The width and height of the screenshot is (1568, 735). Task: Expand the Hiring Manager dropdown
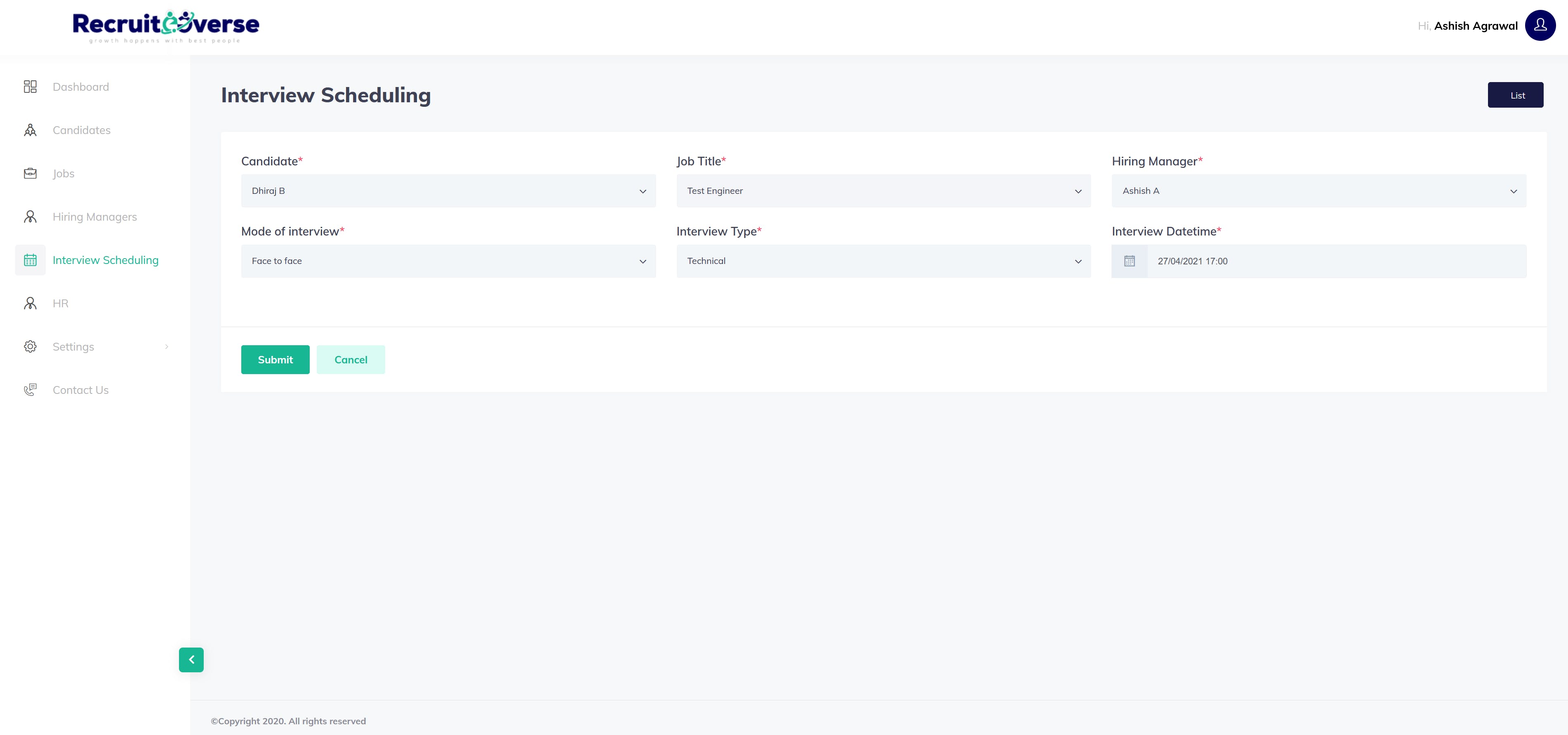click(x=1318, y=191)
